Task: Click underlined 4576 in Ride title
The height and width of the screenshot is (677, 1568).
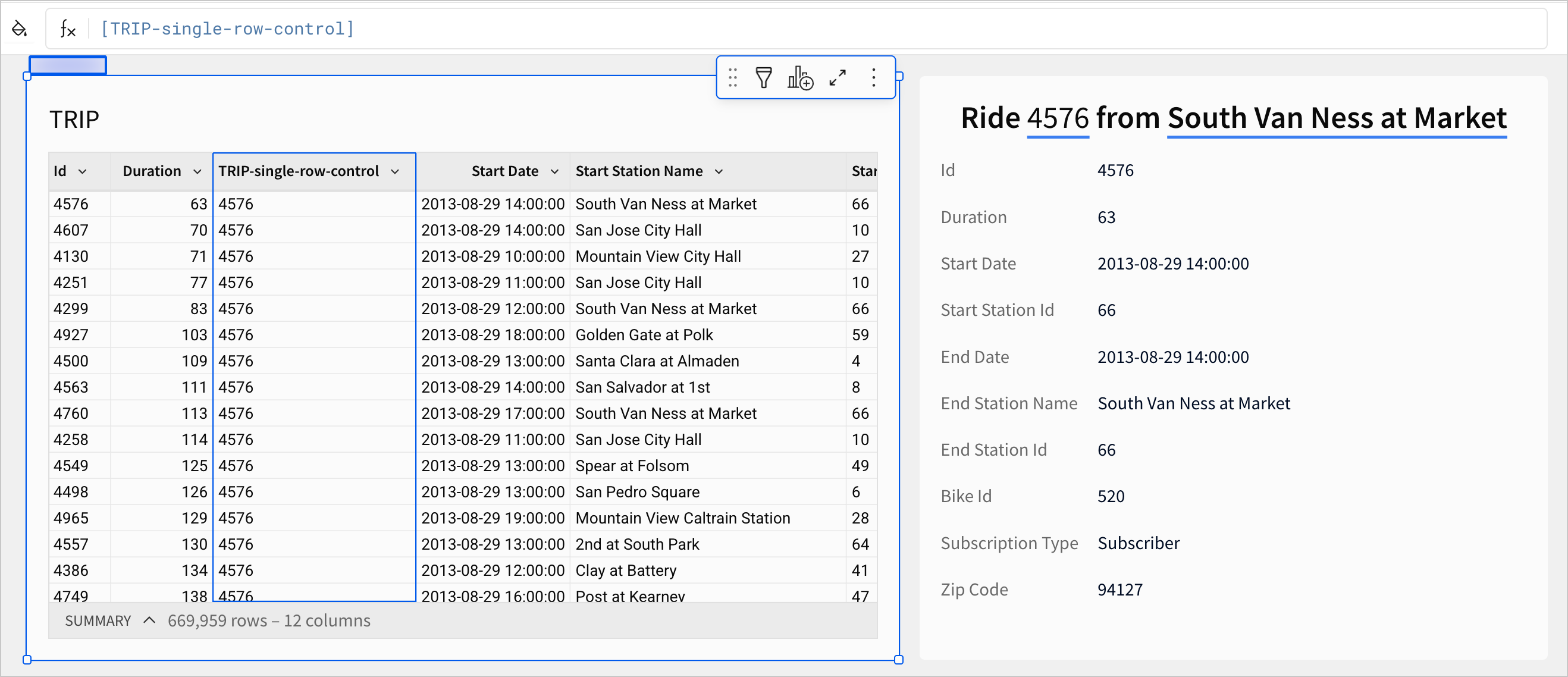Action: 1057,118
